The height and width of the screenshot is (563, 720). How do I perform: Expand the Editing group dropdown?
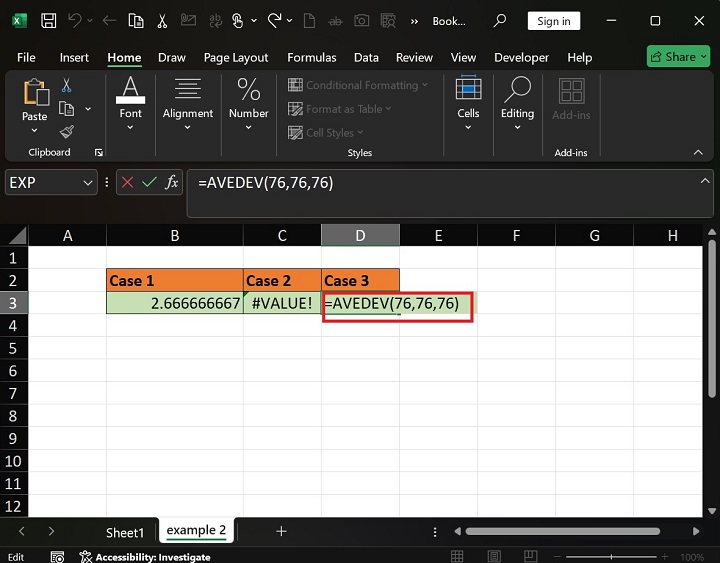(517, 100)
